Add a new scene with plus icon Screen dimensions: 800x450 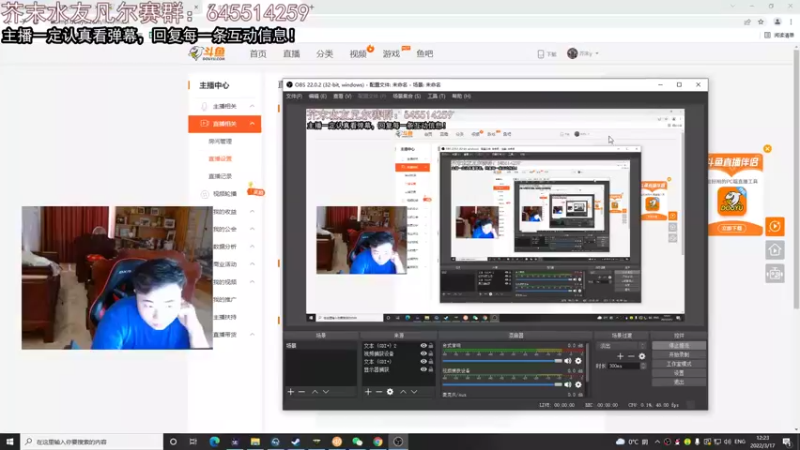pyautogui.click(x=291, y=392)
